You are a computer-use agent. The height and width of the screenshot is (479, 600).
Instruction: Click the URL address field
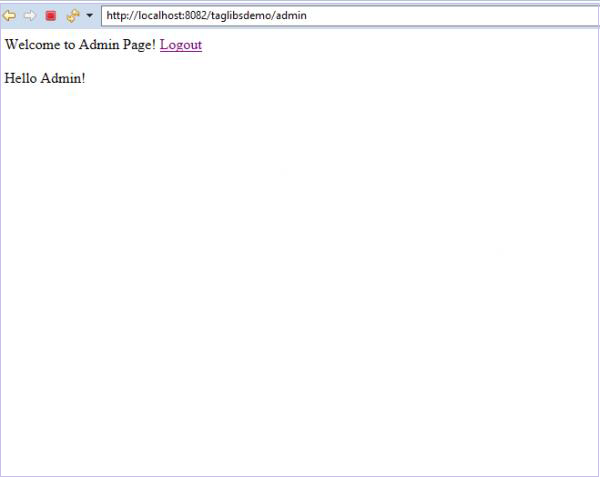(350, 16)
